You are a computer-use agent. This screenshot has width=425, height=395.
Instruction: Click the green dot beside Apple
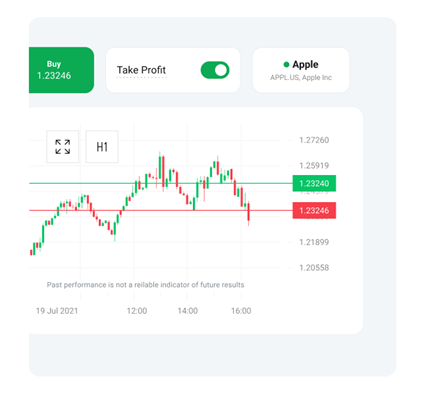(x=286, y=64)
